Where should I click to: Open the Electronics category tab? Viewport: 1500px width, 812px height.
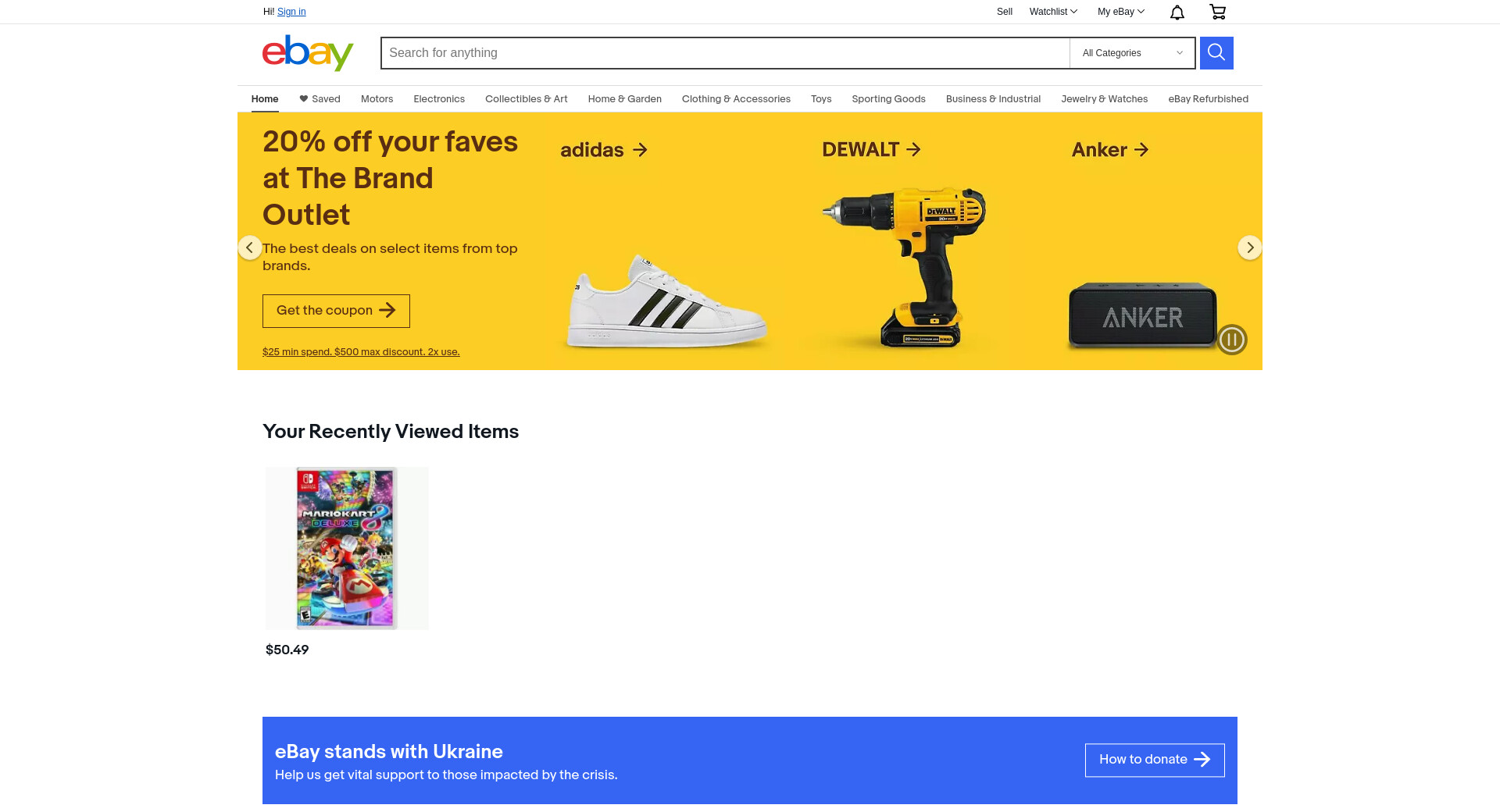[439, 99]
